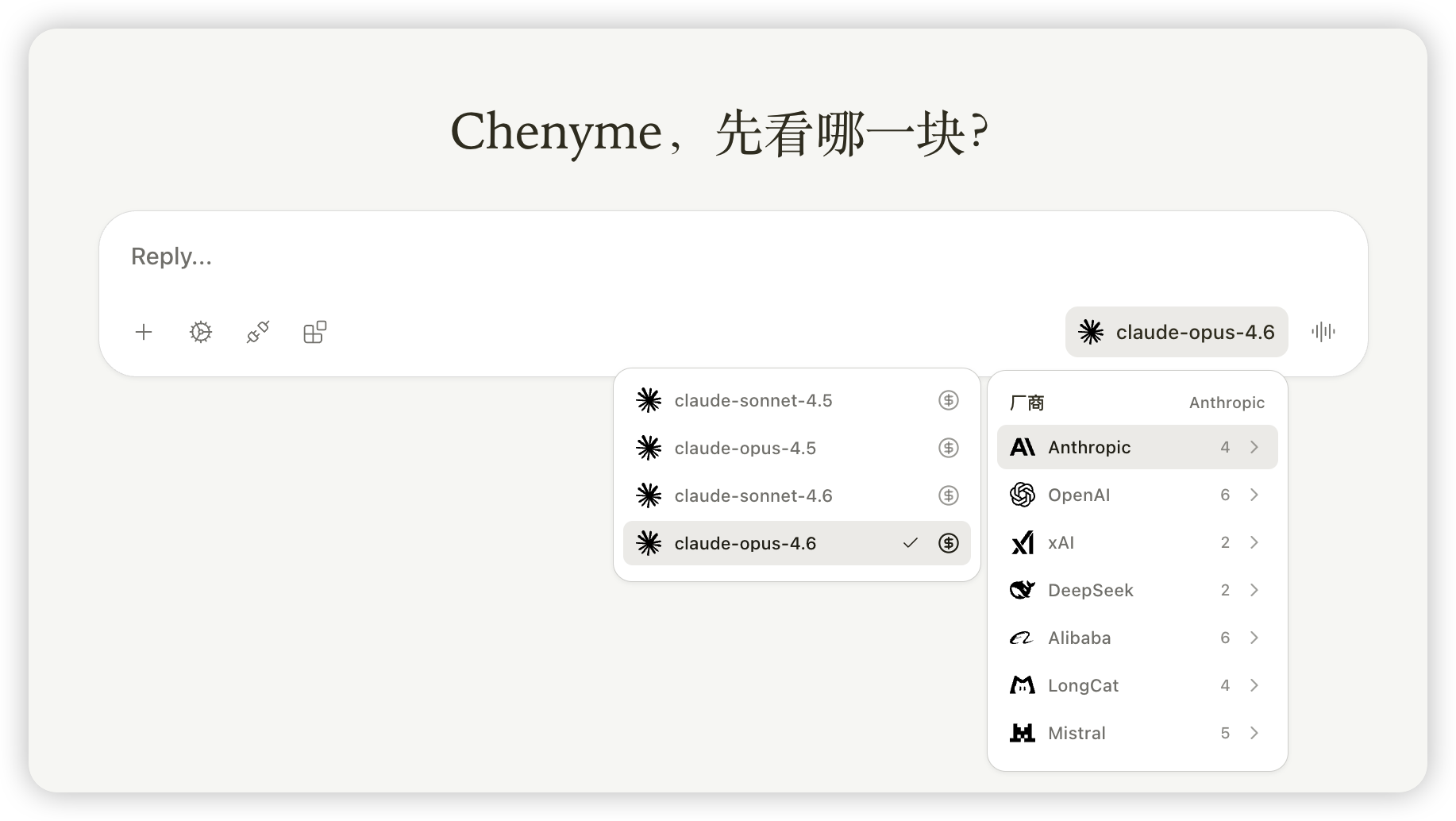Open the Mistral vendor entry
This screenshot has width=1456, height=821.
point(1138,733)
